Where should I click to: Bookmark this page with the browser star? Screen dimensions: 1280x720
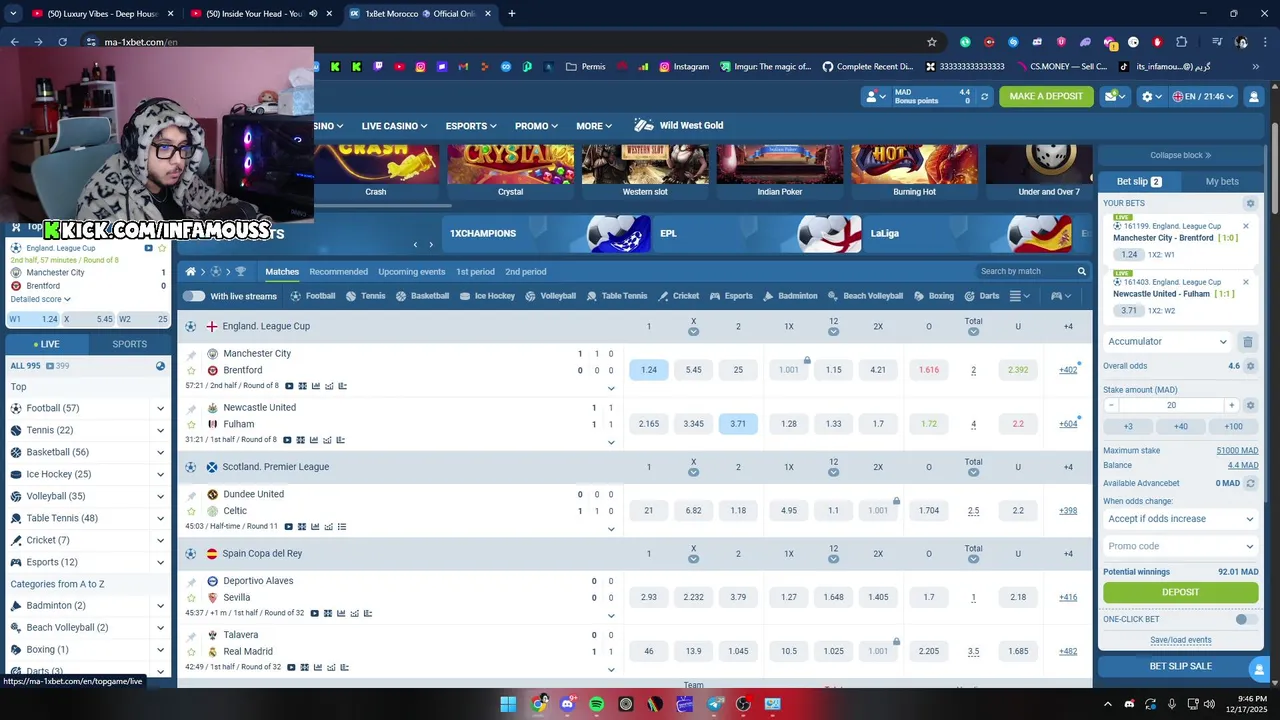click(932, 42)
